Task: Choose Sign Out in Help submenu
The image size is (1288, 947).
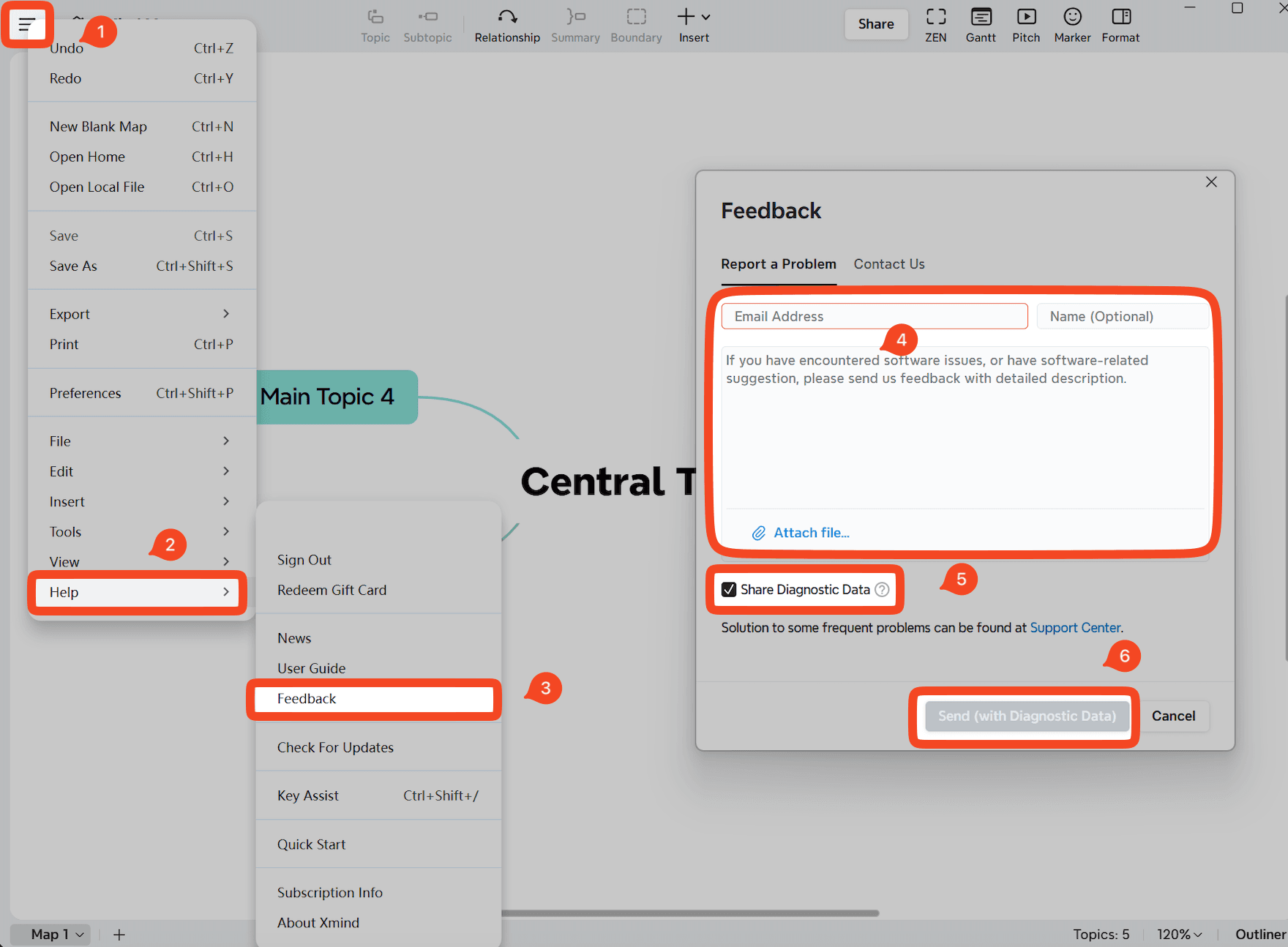Action: 378,560
